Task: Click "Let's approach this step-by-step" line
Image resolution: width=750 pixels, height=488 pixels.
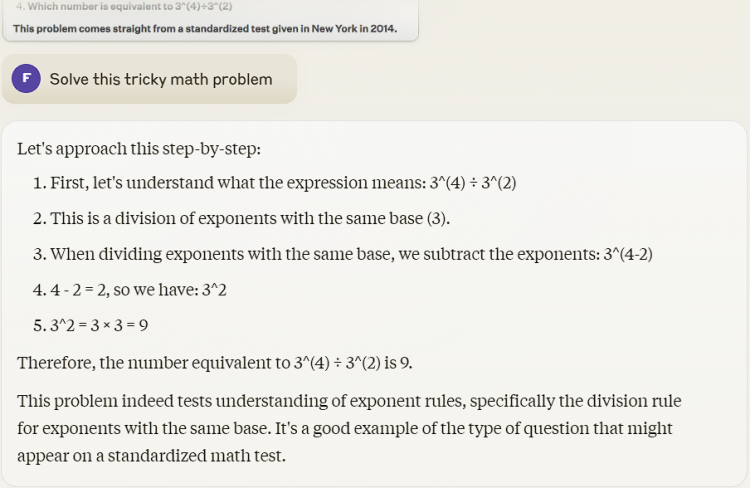Action: [139, 148]
